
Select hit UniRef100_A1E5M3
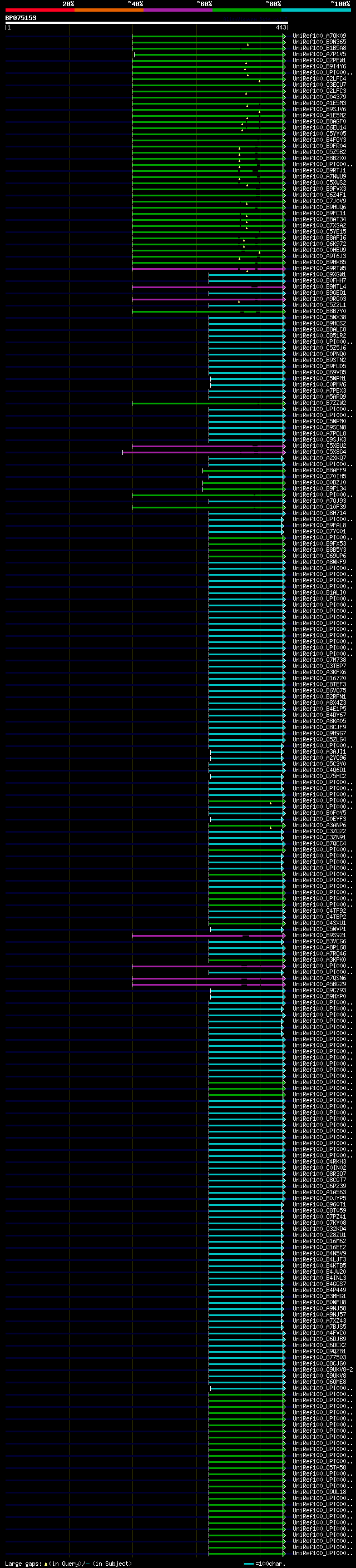pyautogui.click(x=319, y=103)
